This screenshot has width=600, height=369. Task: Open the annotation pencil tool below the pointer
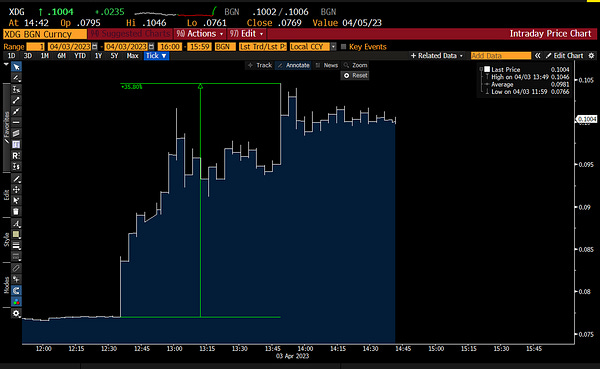pyautogui.click(x=16, y=78)
